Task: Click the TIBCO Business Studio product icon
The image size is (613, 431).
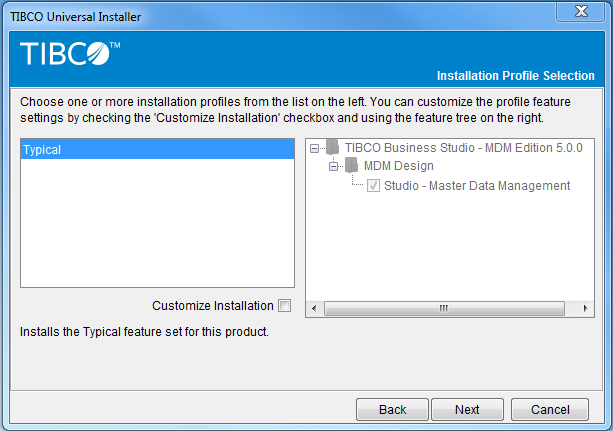Action: pyautogui.click(x=332, y=147)
